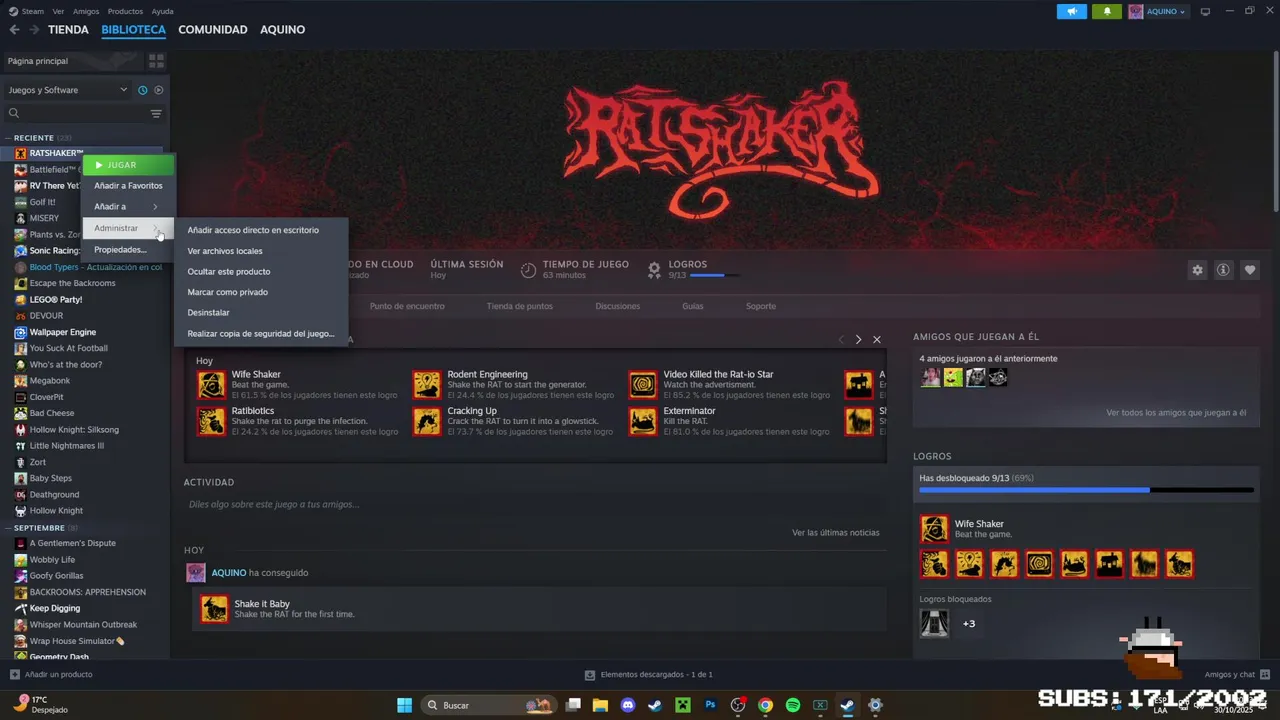Toggle sort by recent activity clock icon

[x=143, y=90]
